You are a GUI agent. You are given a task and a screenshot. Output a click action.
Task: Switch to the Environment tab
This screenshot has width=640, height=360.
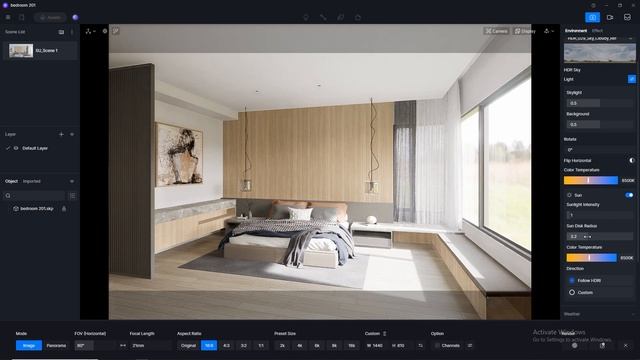point(576,31)
